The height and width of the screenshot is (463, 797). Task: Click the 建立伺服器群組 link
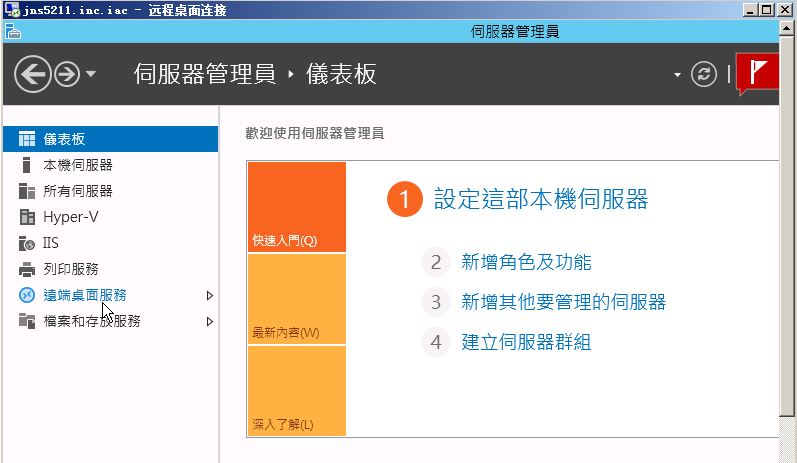(x=526, y=342)
